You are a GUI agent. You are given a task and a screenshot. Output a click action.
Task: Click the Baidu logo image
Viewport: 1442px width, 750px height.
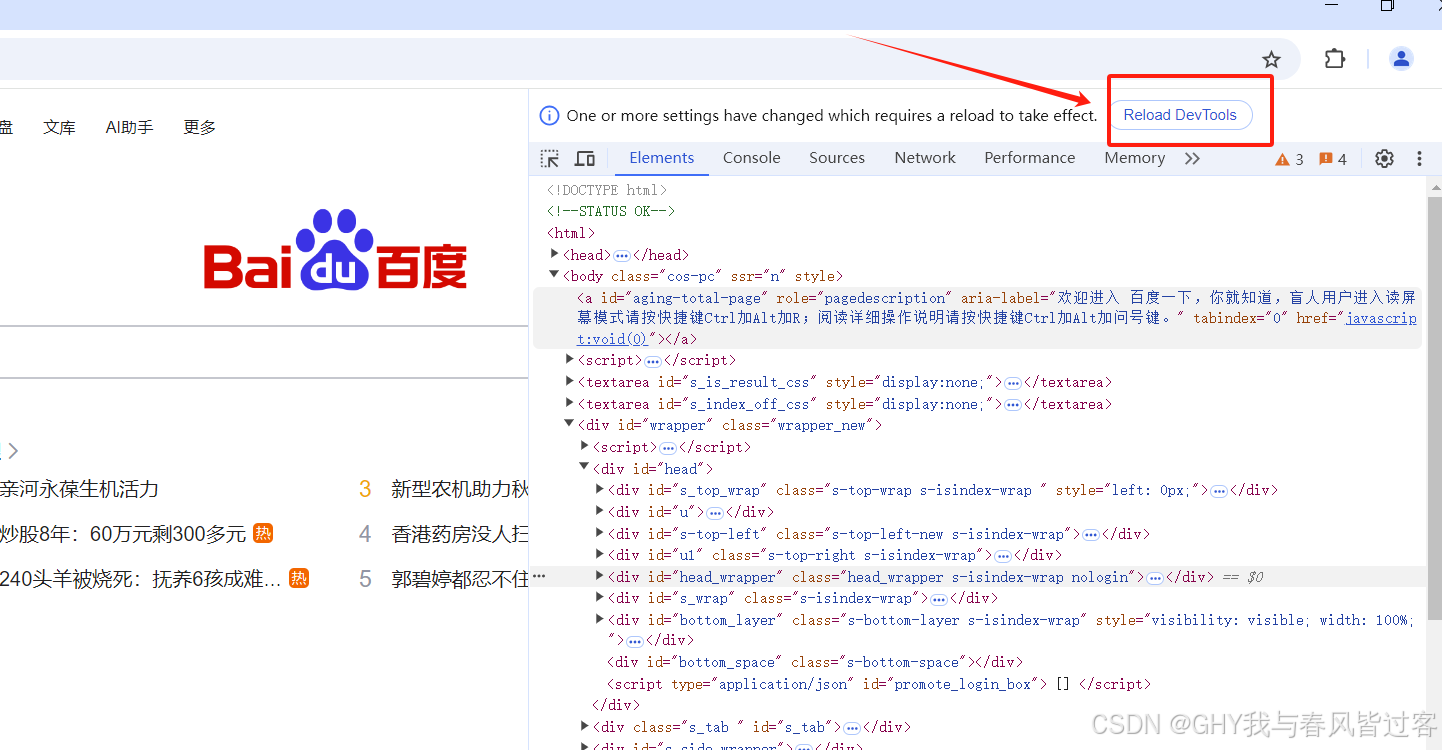pos(335,250)
